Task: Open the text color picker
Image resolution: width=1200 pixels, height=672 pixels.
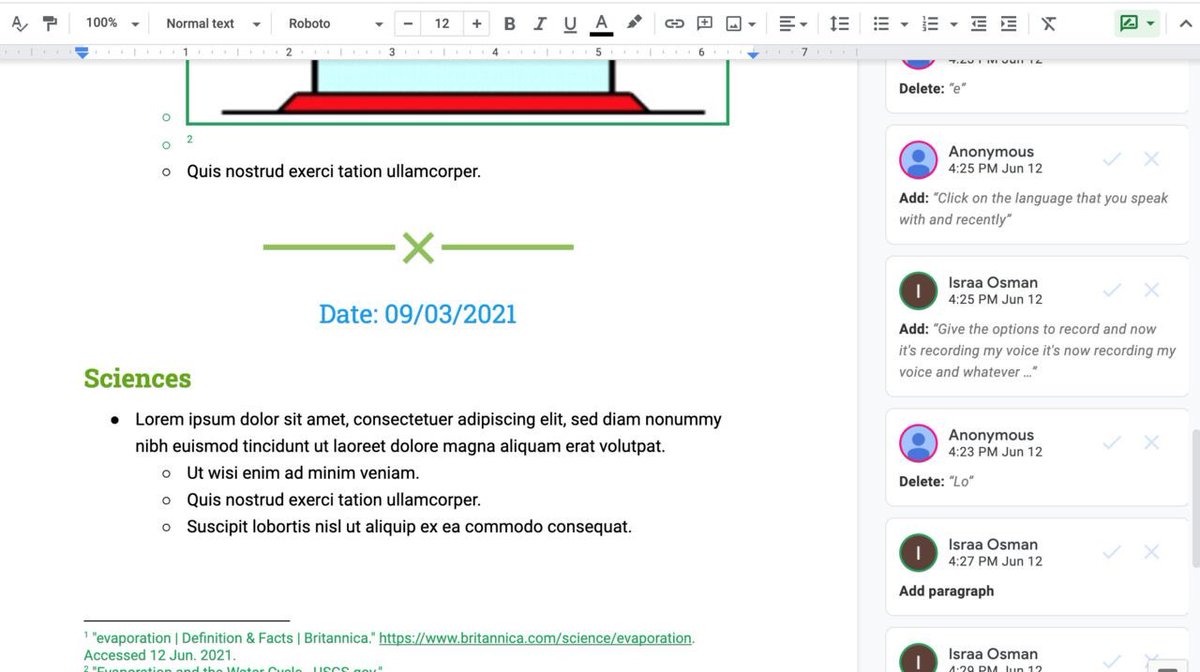Action: coord(601,23)
